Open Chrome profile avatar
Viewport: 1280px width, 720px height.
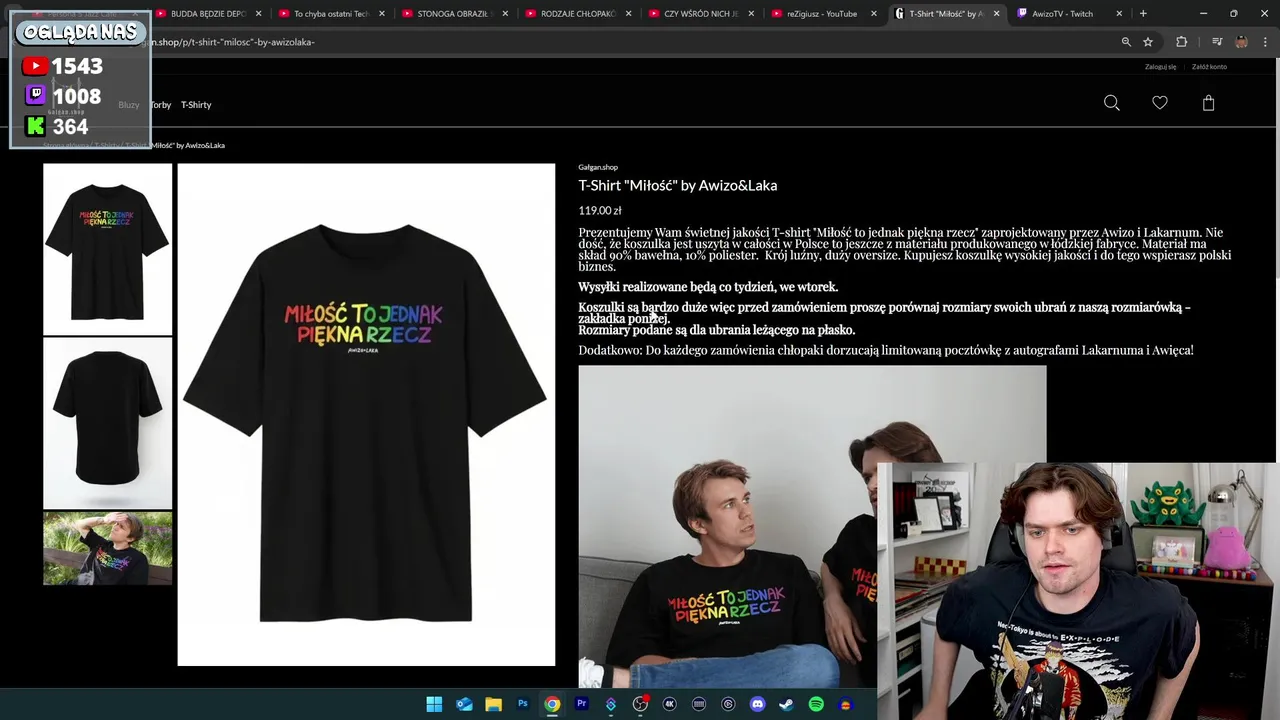[1241, 42]
